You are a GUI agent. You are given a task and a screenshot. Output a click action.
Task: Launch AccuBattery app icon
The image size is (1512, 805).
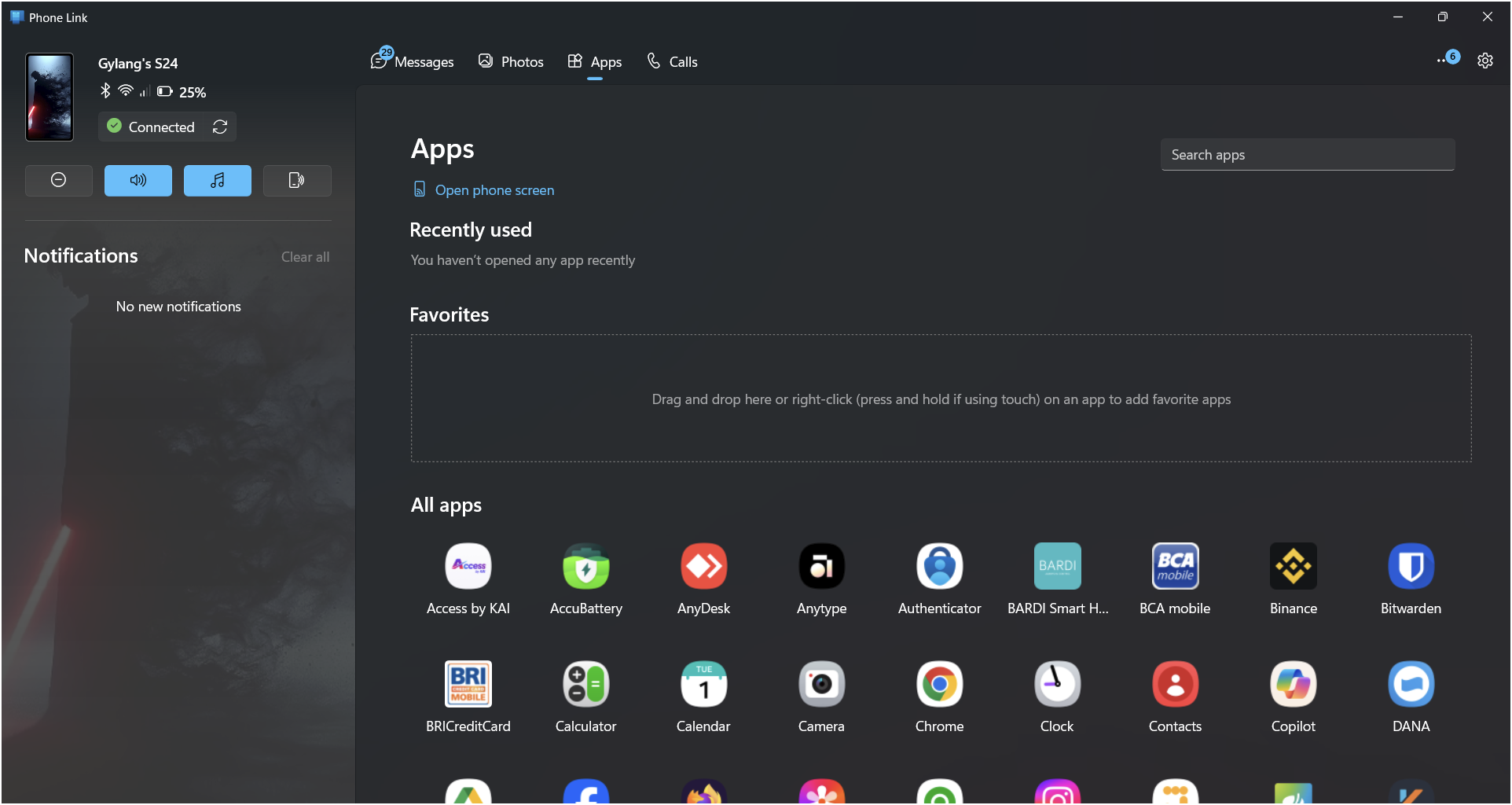click(x=586, y=566)
